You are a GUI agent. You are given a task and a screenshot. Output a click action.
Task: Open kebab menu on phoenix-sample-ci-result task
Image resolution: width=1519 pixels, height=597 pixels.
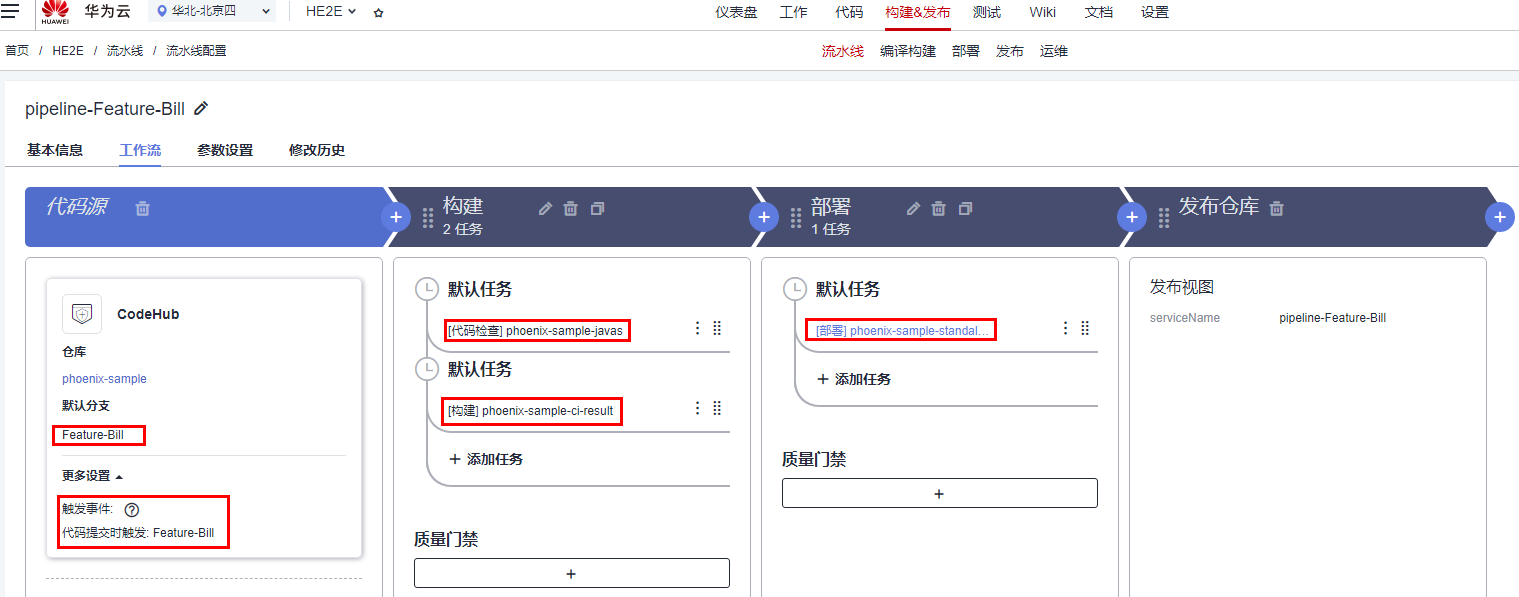[696, 408]
